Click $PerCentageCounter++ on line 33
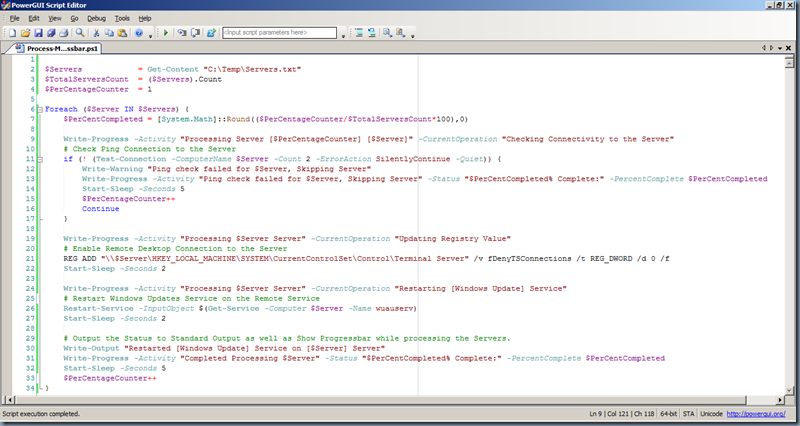 click(110, 378)
